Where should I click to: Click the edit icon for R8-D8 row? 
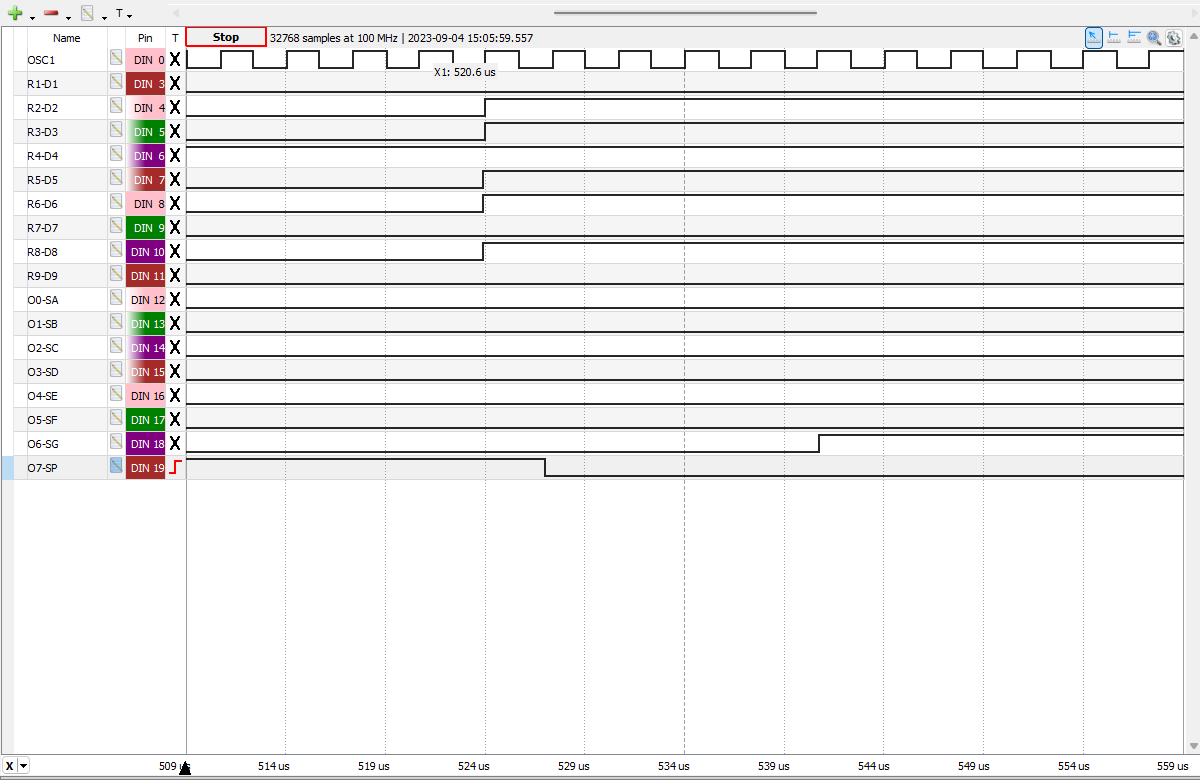[x=116, y=251]
